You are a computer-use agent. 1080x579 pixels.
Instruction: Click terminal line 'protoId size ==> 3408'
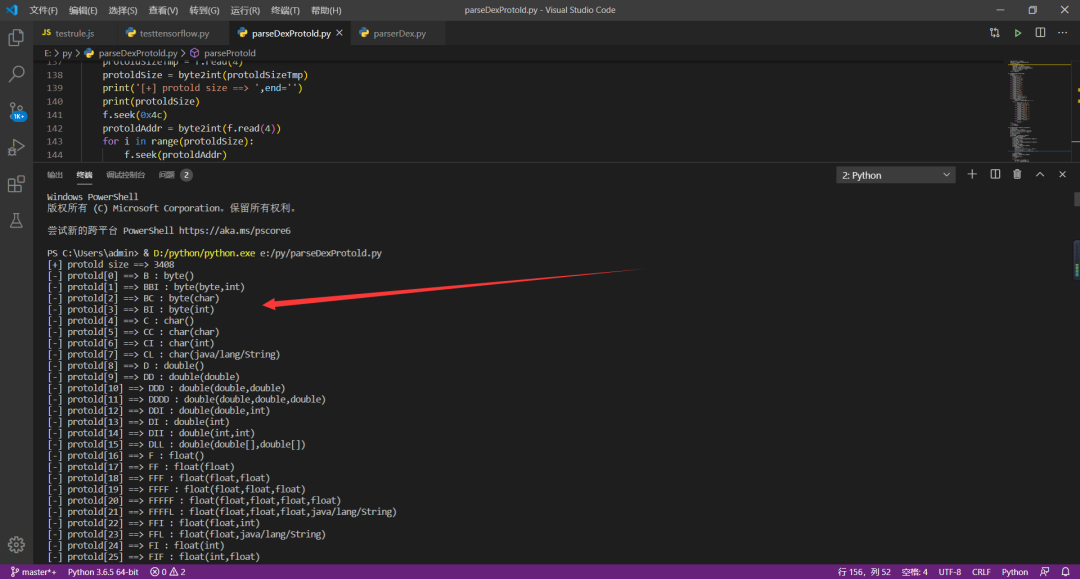(x=111, y=264)
